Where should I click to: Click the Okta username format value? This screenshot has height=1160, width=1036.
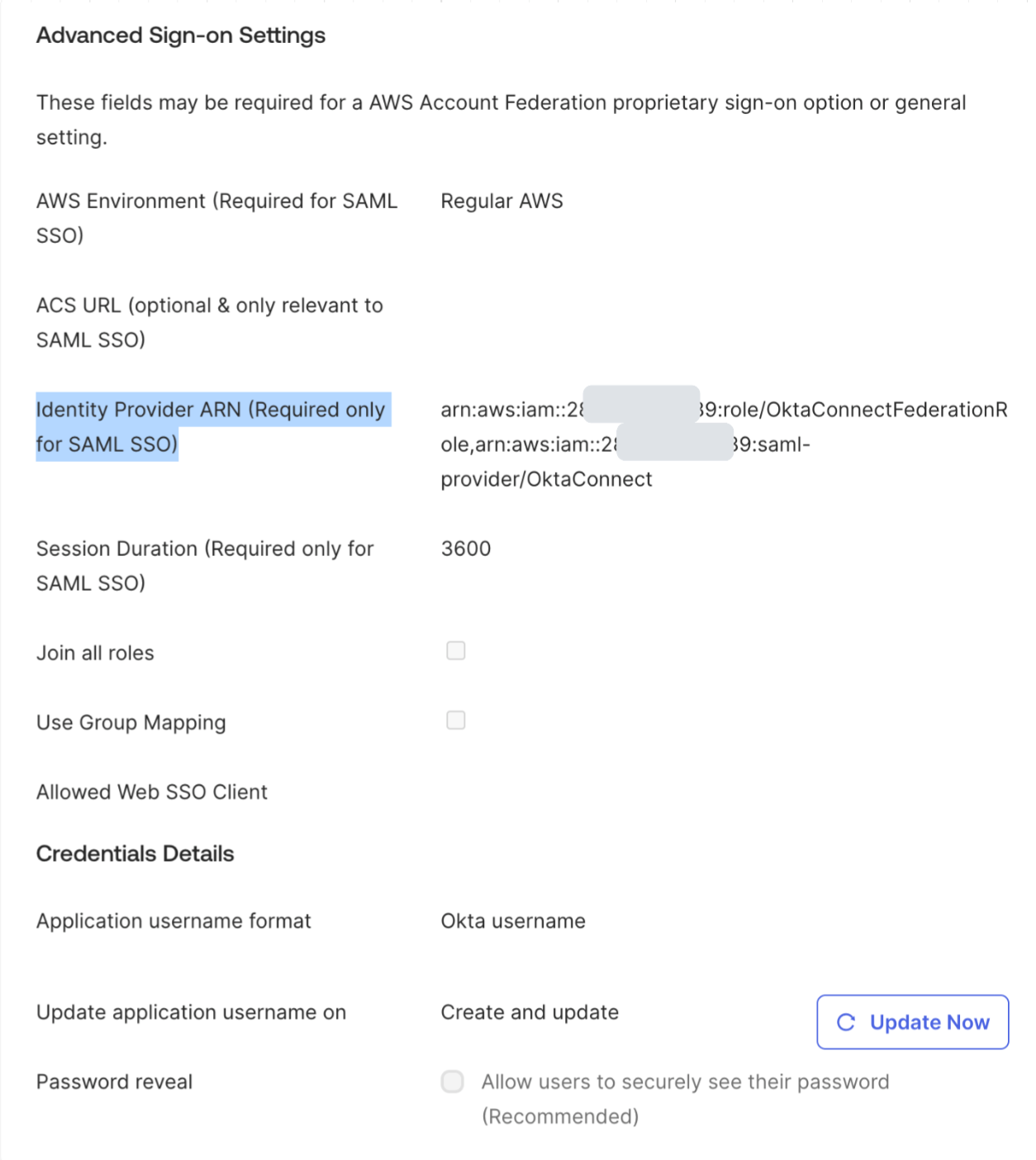(513, 921)
